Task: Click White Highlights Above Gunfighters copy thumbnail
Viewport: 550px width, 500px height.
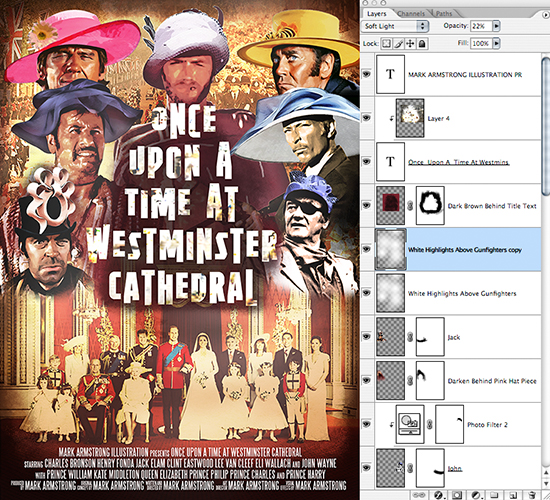Action: 390,249
